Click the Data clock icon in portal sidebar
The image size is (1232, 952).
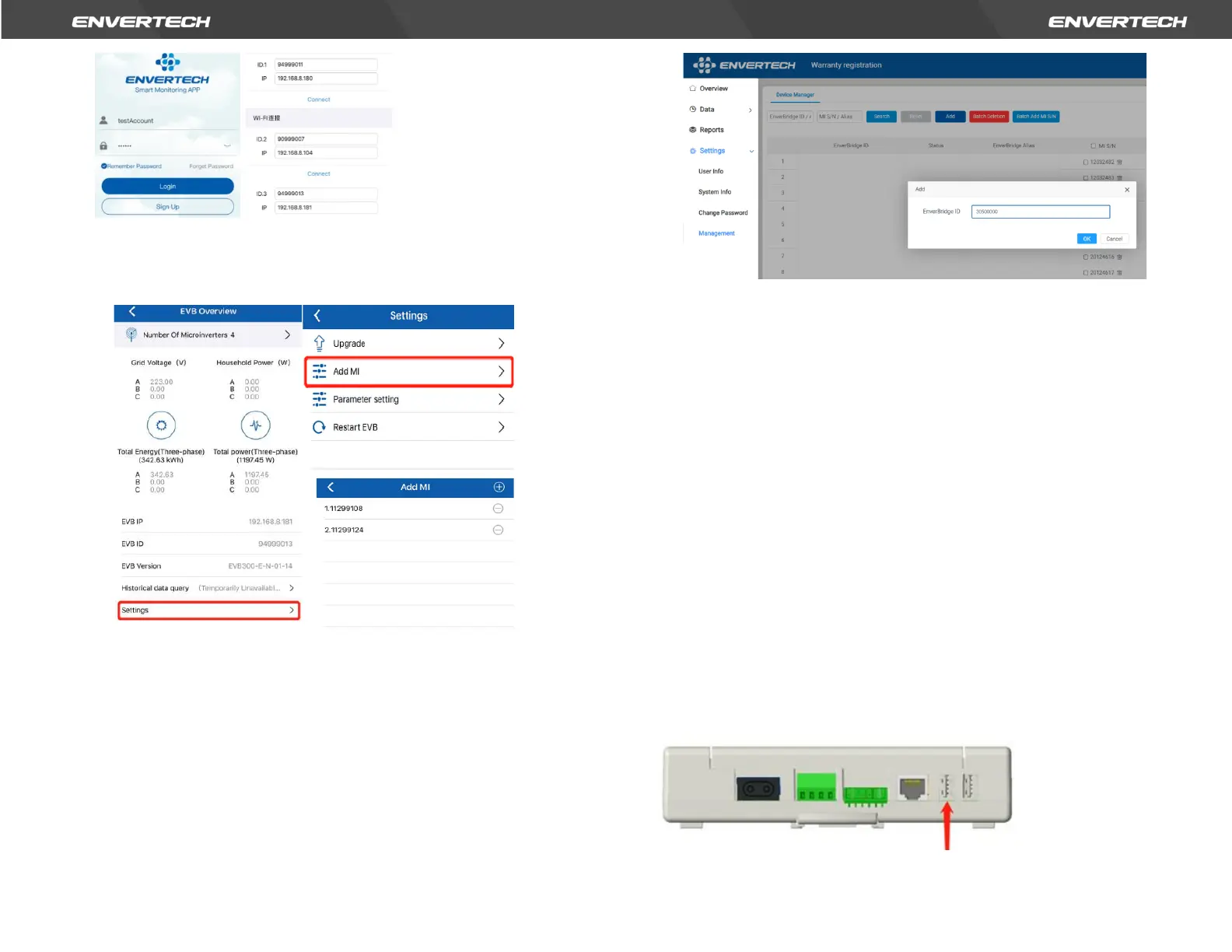[692, 110]
